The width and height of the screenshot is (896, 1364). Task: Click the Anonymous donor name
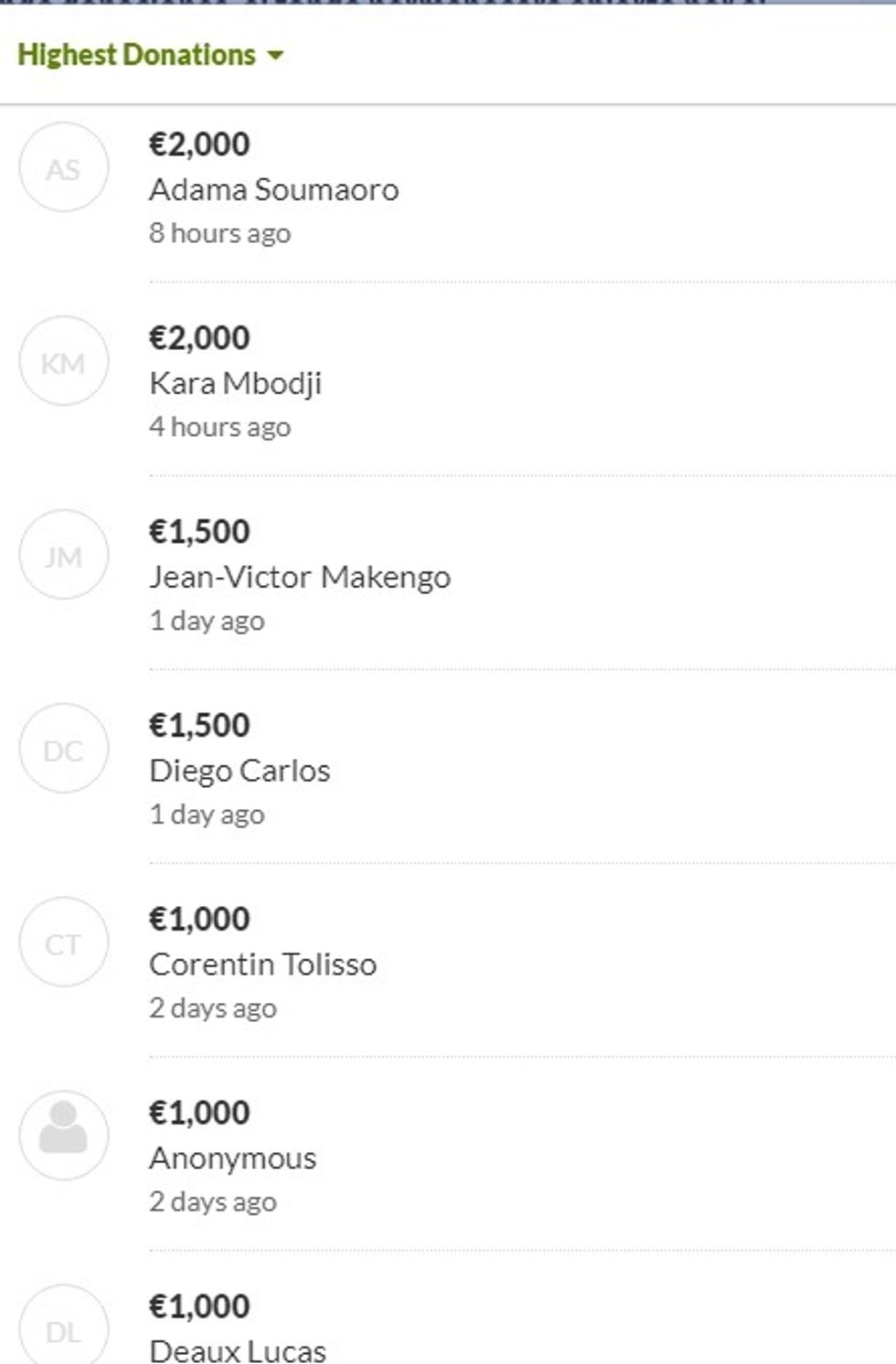click(232, 1158)
